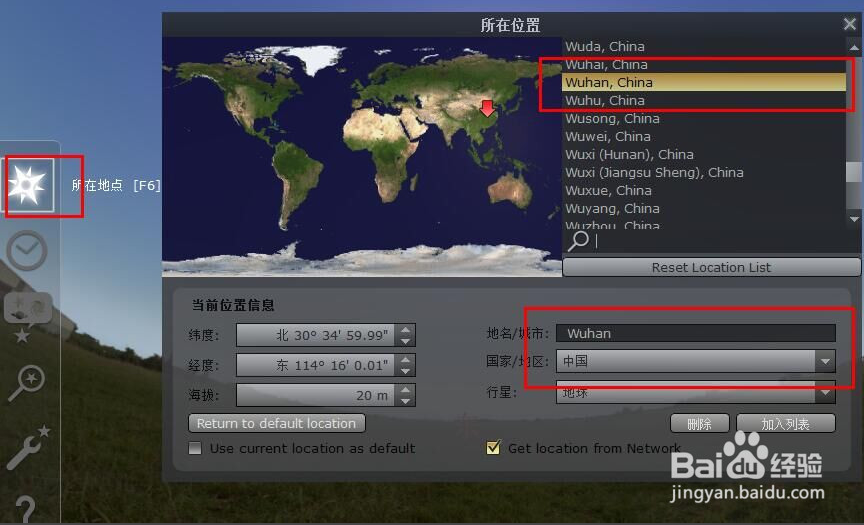This screenshot has height=525, width=864.
Task: Click the longitude value field
Action: click(316, 365)
